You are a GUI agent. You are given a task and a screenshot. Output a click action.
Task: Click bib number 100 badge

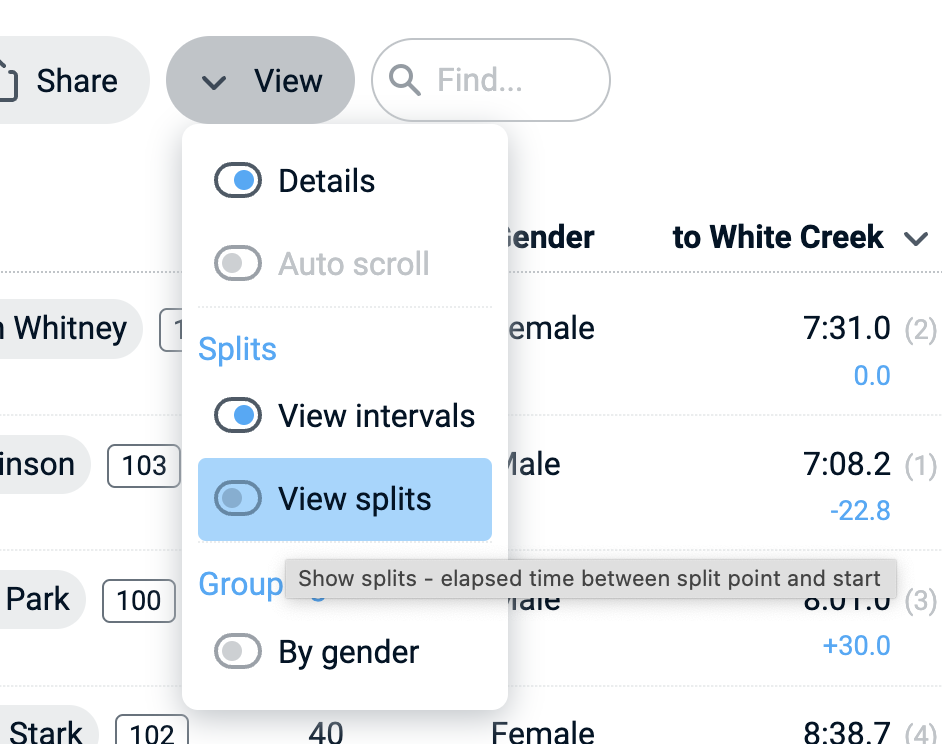coord(138,601)
